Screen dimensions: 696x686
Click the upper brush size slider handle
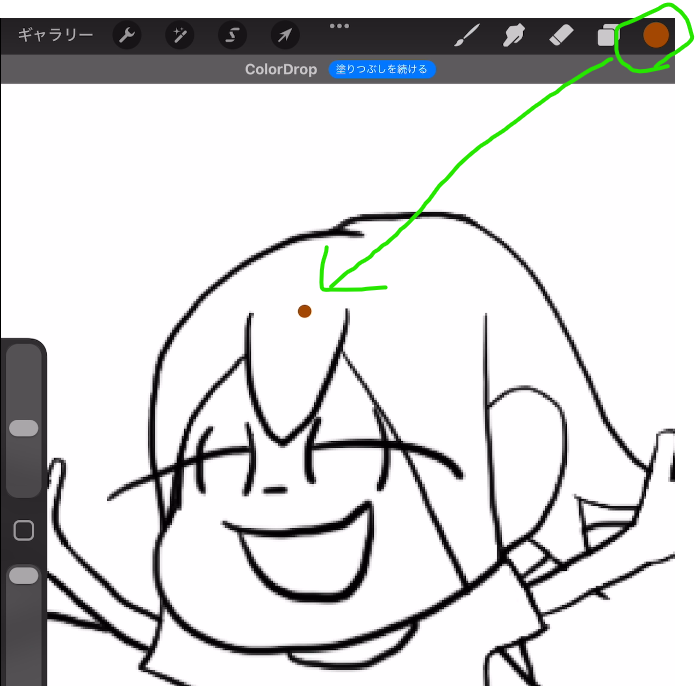click(x=24, y=428)
